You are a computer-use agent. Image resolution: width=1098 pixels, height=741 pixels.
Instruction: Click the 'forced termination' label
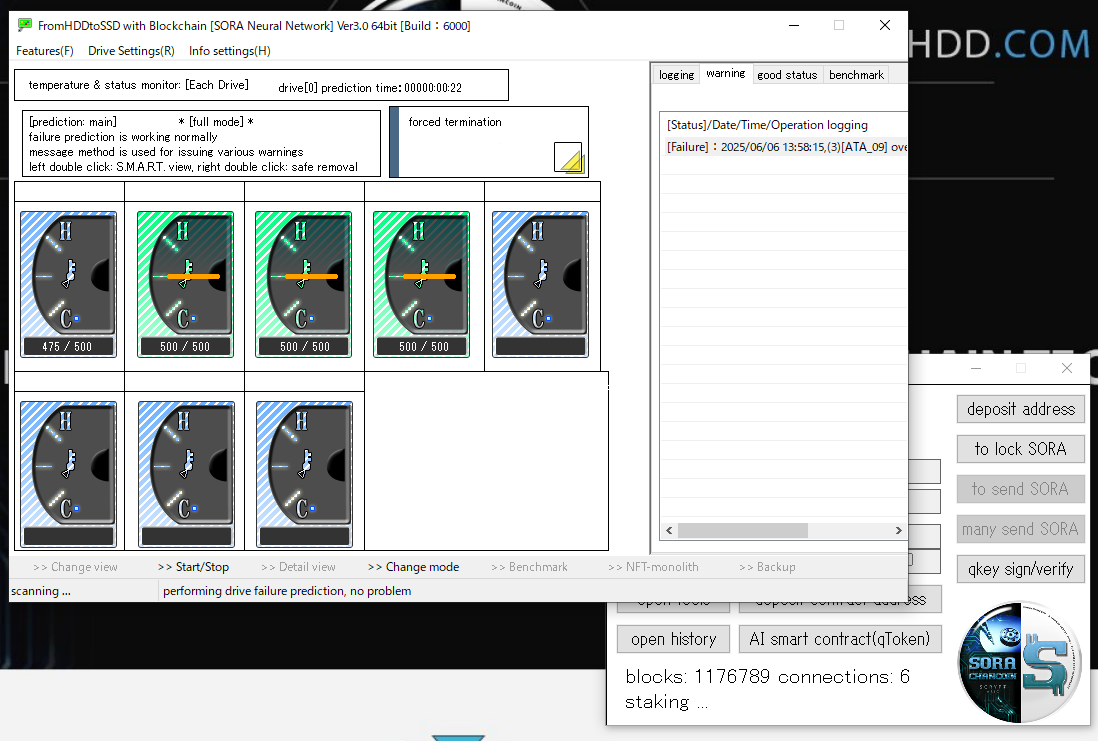click(x=455, y=122)
